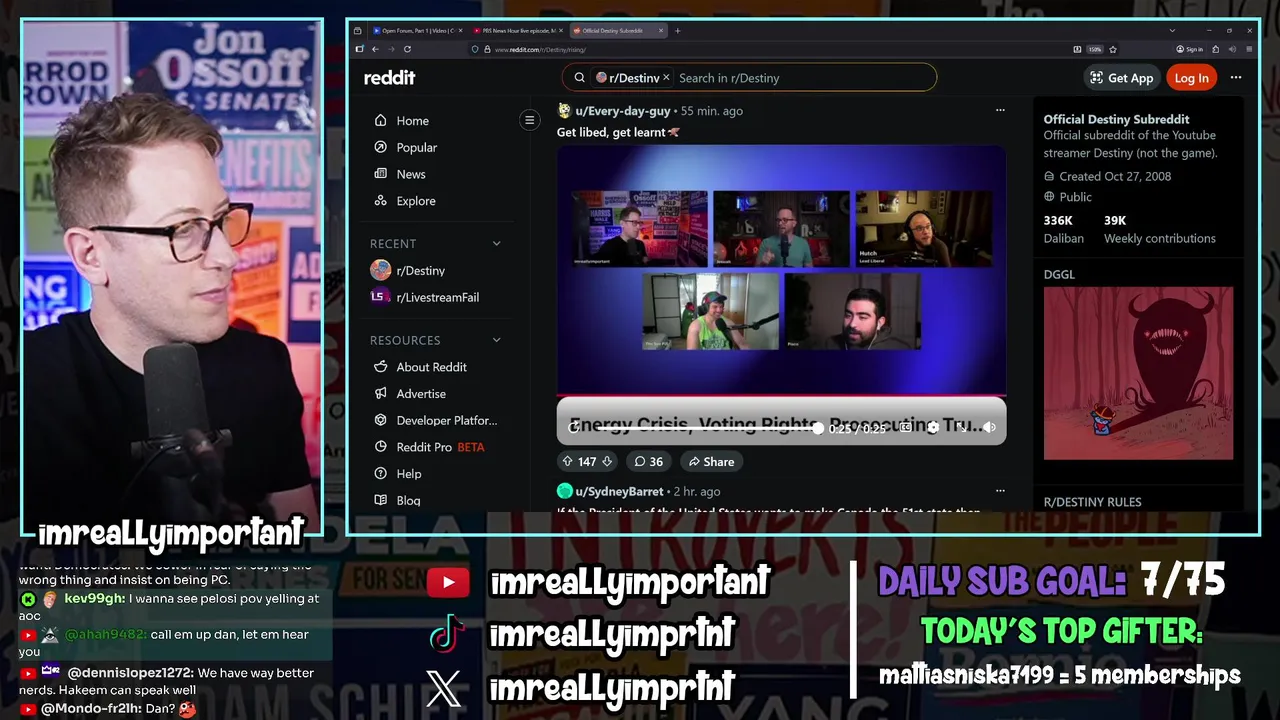1280x720 pixels.
Task: Bookmark this page with star icon
Action: (1113, 49)
